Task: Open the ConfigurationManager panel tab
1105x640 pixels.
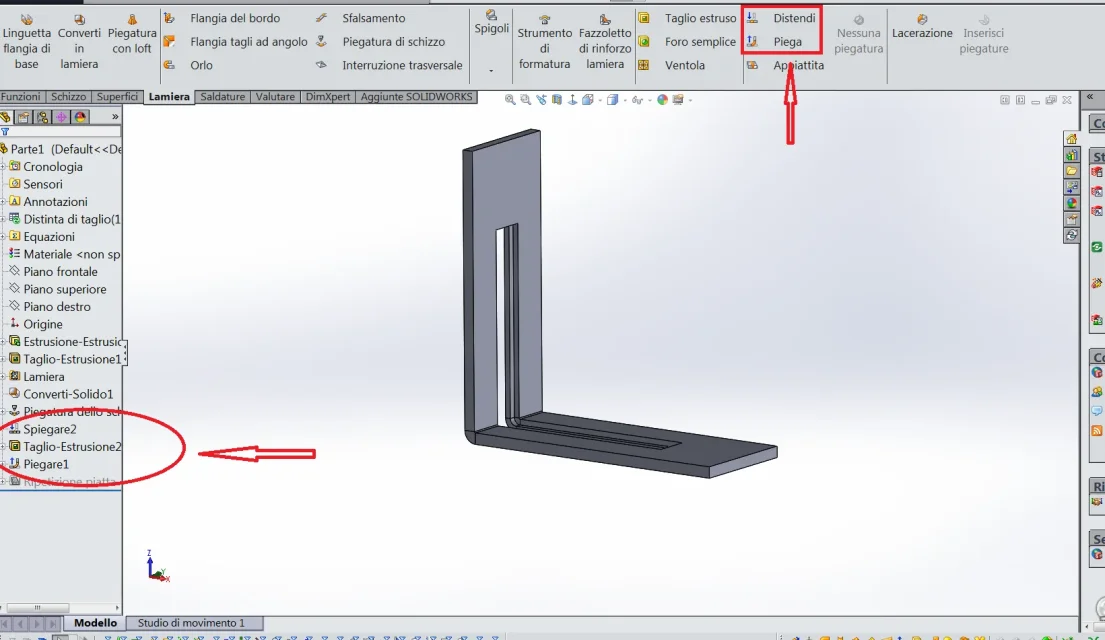Action: pos(42,117)
